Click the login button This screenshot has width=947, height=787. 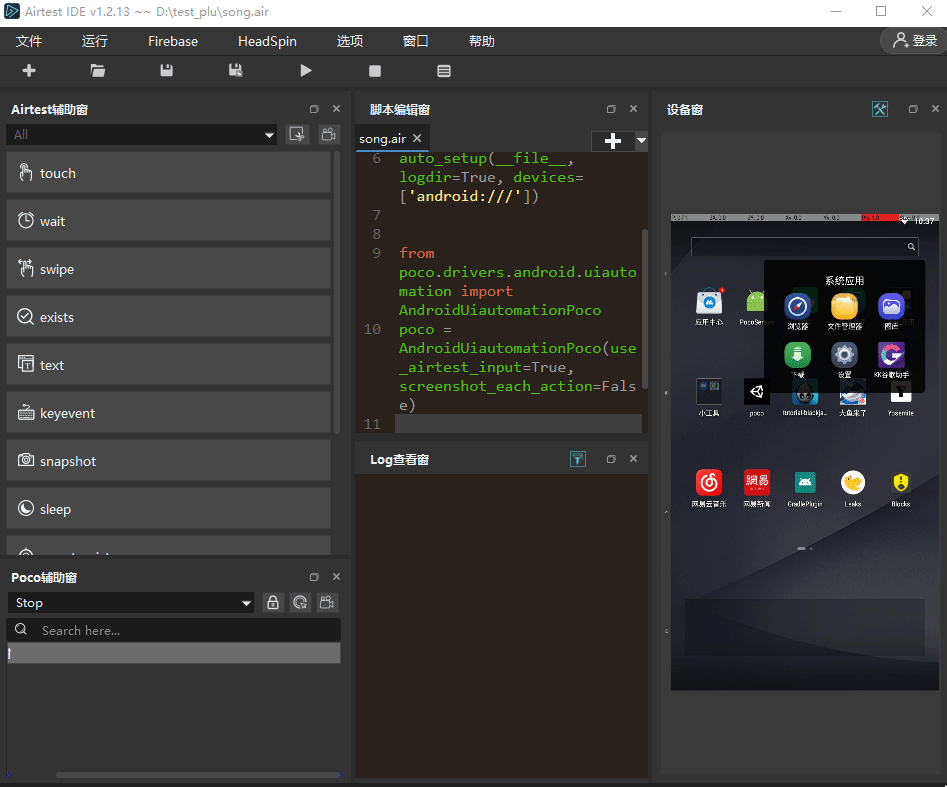pyautogui.click(x=914, y=40)
